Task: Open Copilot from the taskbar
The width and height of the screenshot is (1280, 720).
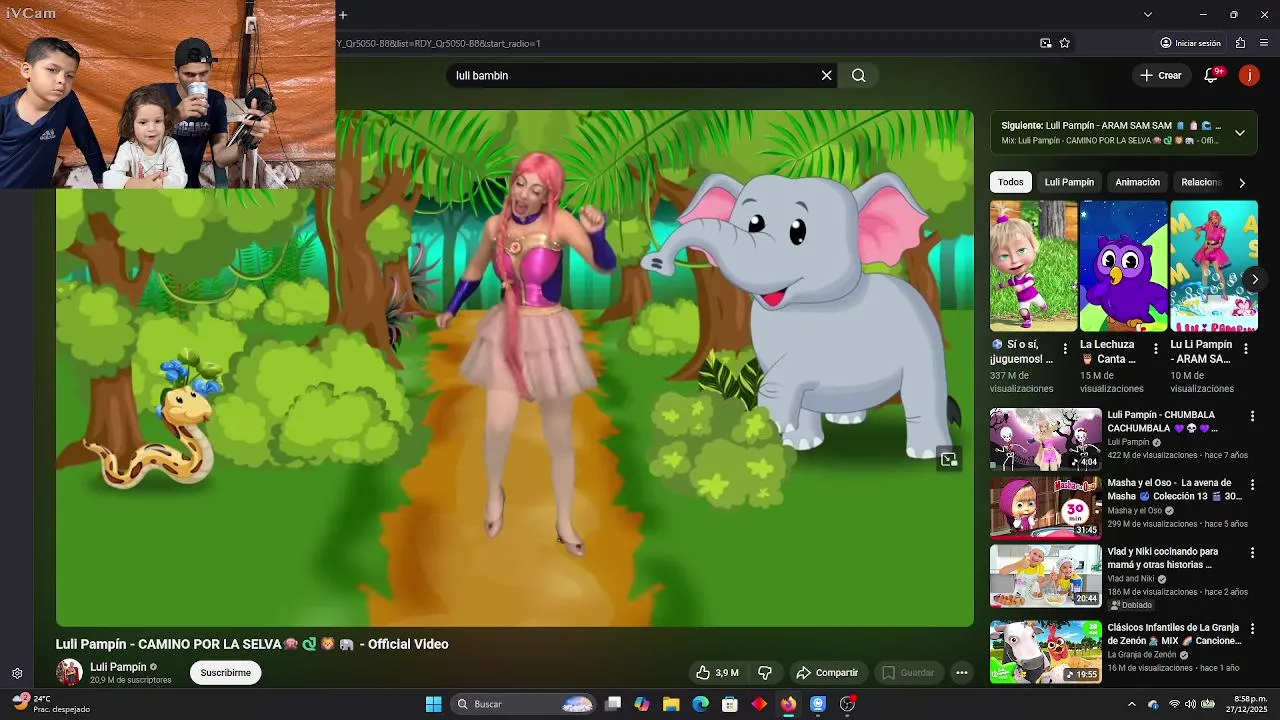Action: 642,704
